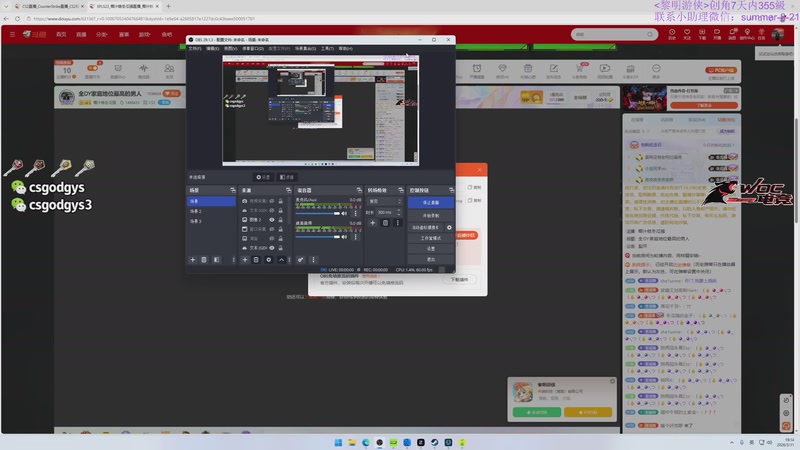The width and height of the screenshot is (800, 450).
Task: Toggle visibility of the camera capture source
Action: [x=272, y=201]
